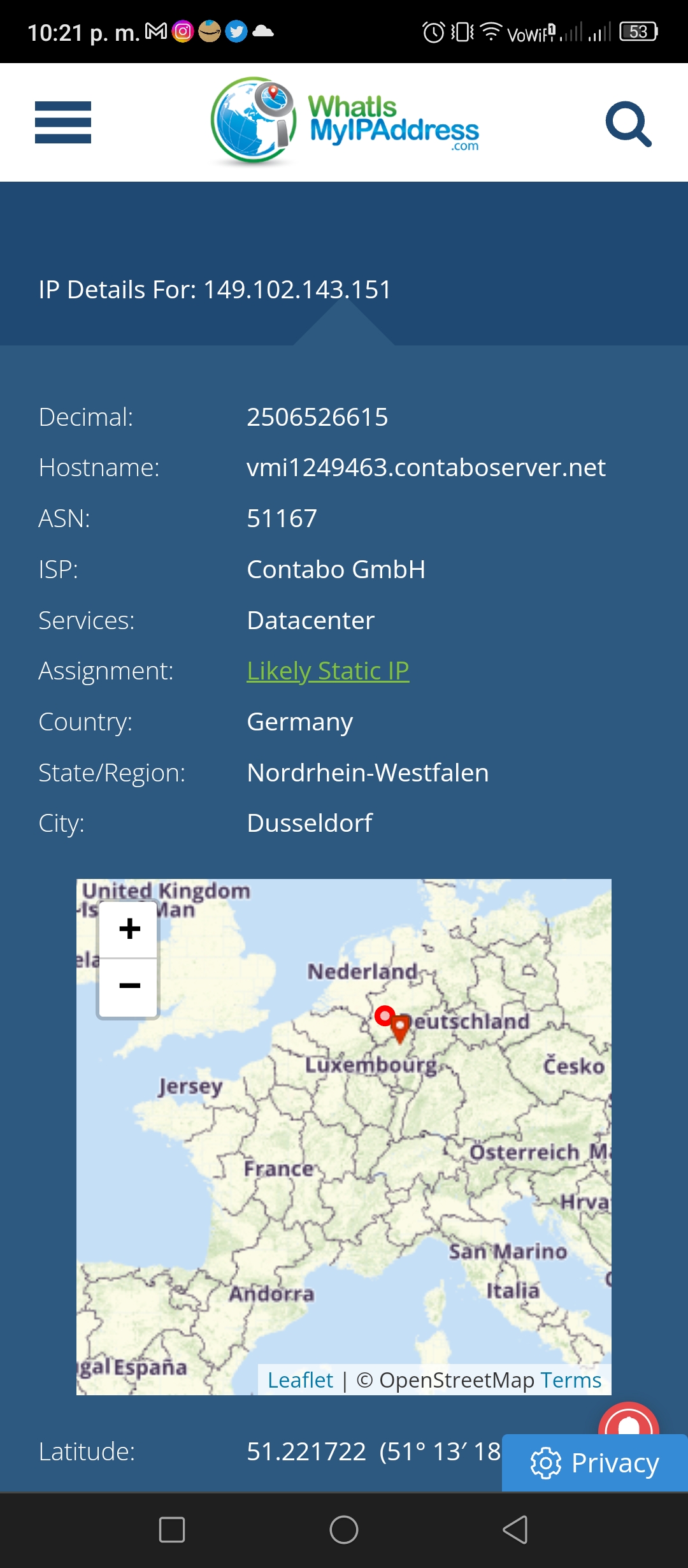The image size is (688, 1568).
Task: Open the Privacy settings button
Action: 595,1463
